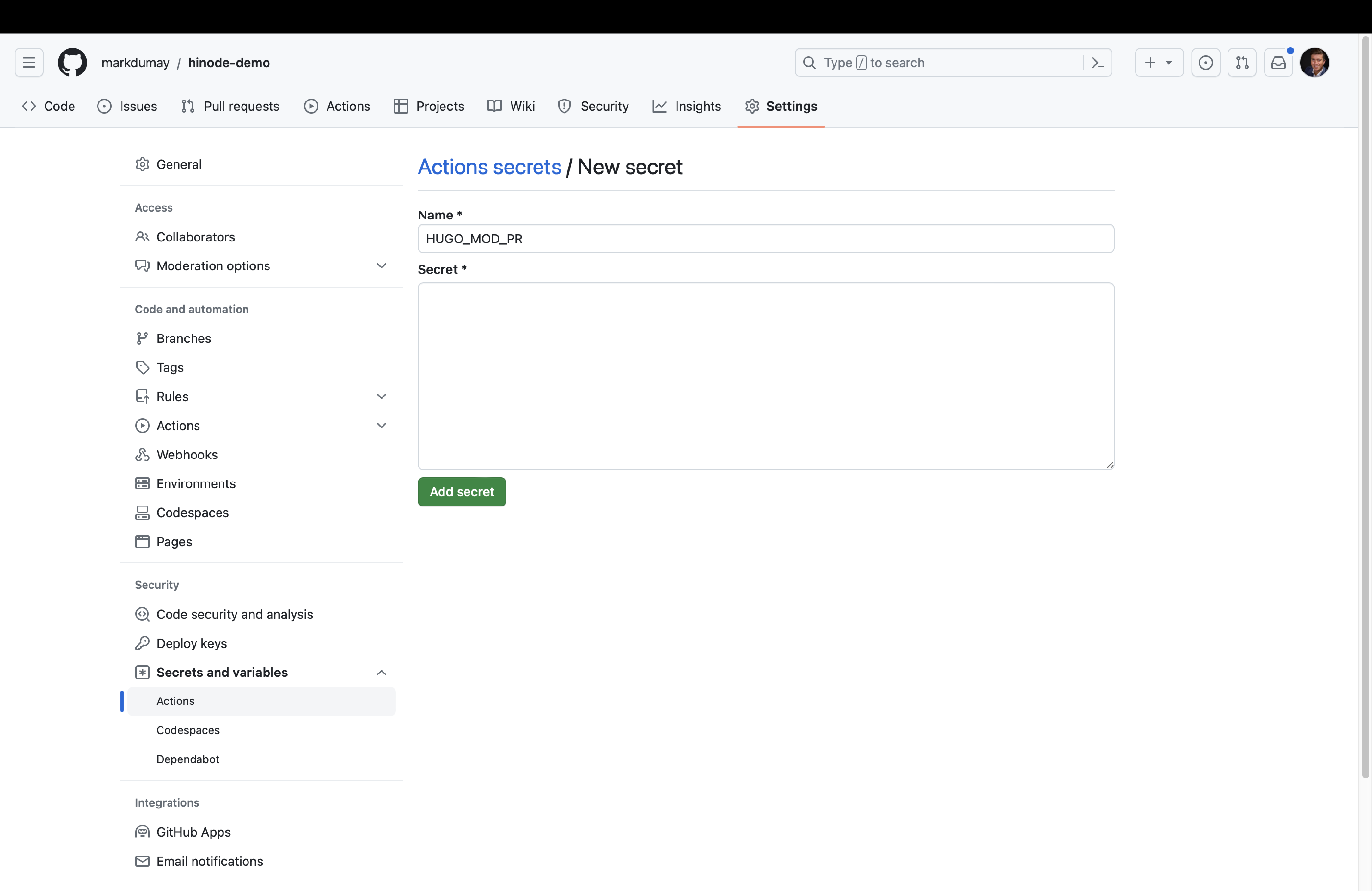Click the GitHub logo icon

[x=72, y=63]
